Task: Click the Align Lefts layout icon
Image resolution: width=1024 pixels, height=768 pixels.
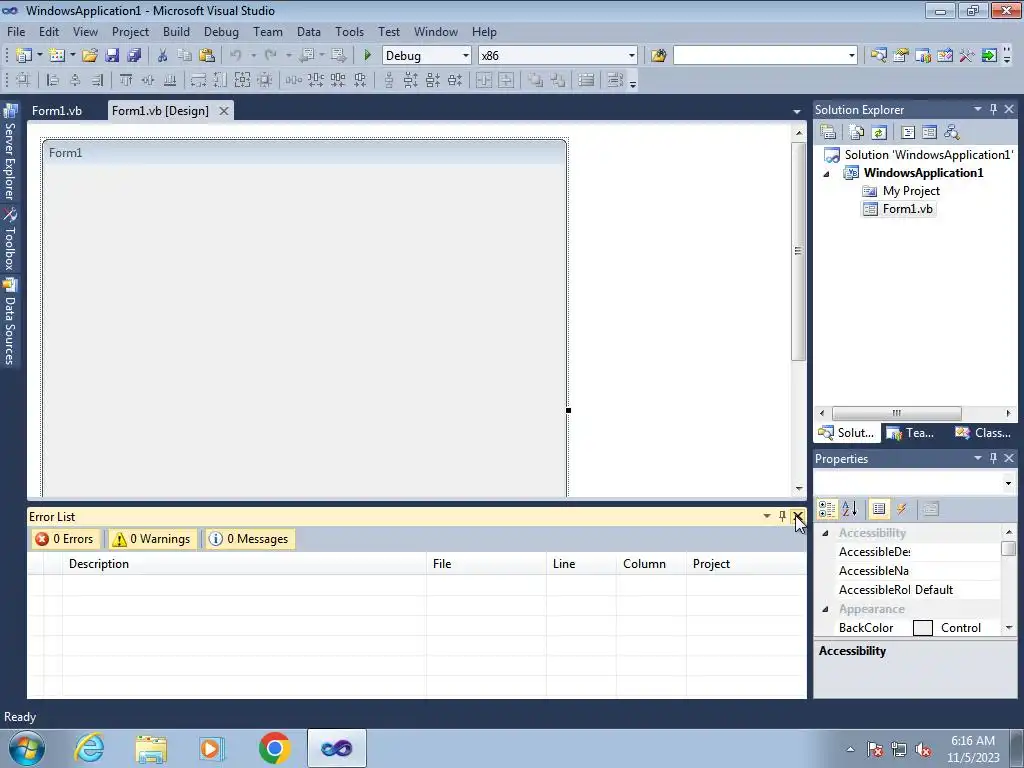Action: [53, 80]
